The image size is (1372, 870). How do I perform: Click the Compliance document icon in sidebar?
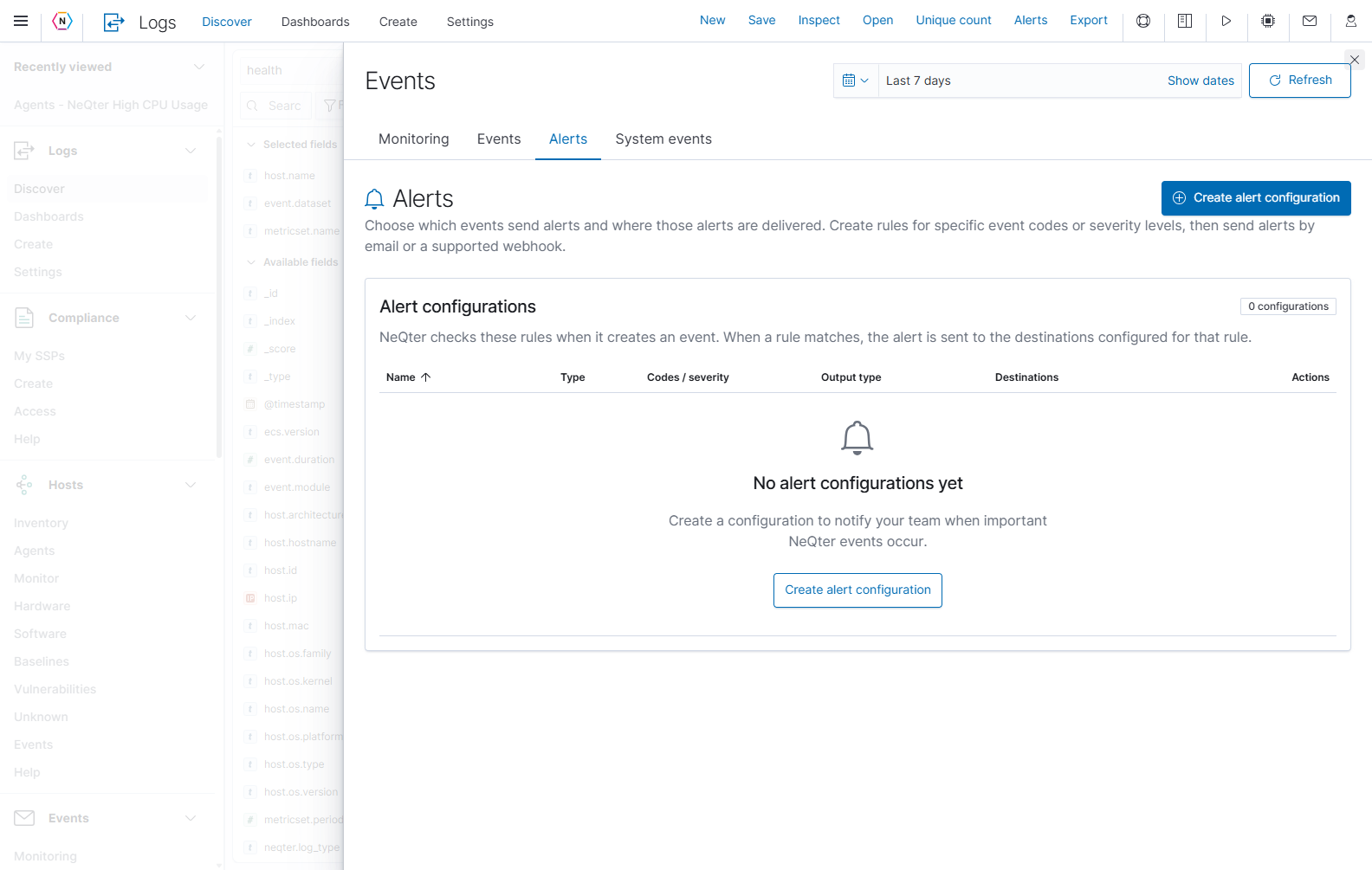[x=24, y=318]
